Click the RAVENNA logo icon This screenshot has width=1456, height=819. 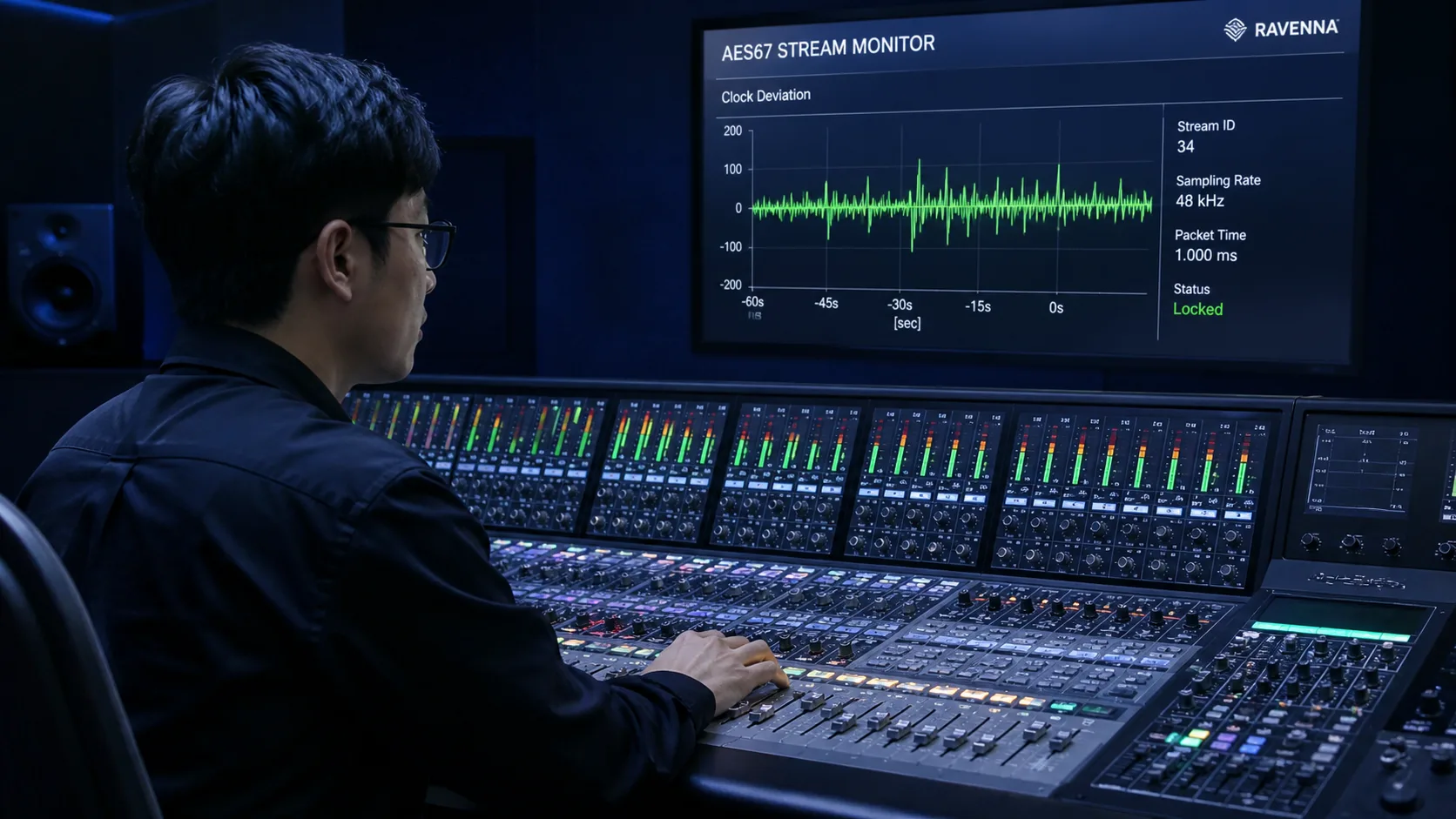coord(1235,30)
